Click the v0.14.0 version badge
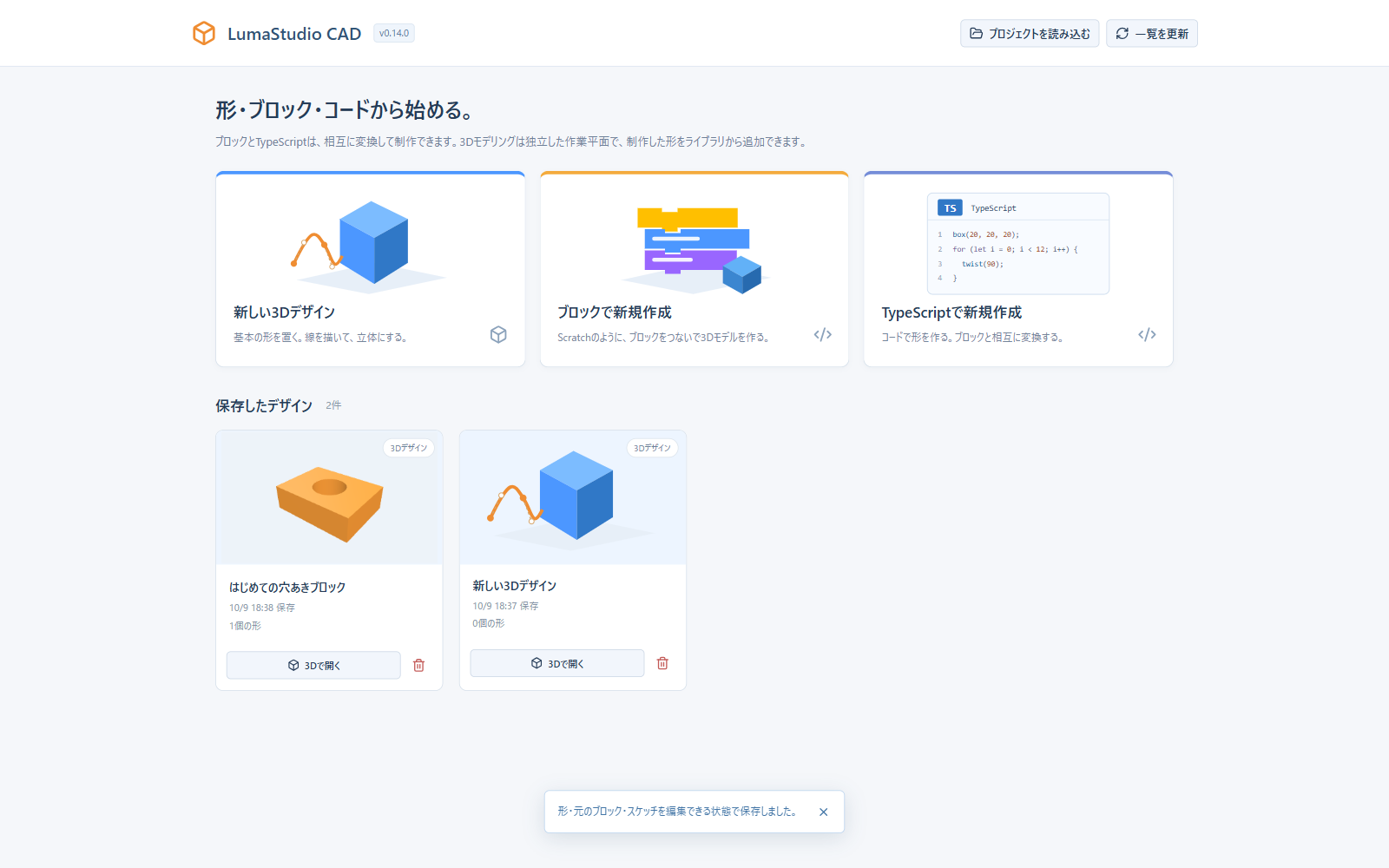1389x868 pixels. pyautogui.click(x=394, y=33)
